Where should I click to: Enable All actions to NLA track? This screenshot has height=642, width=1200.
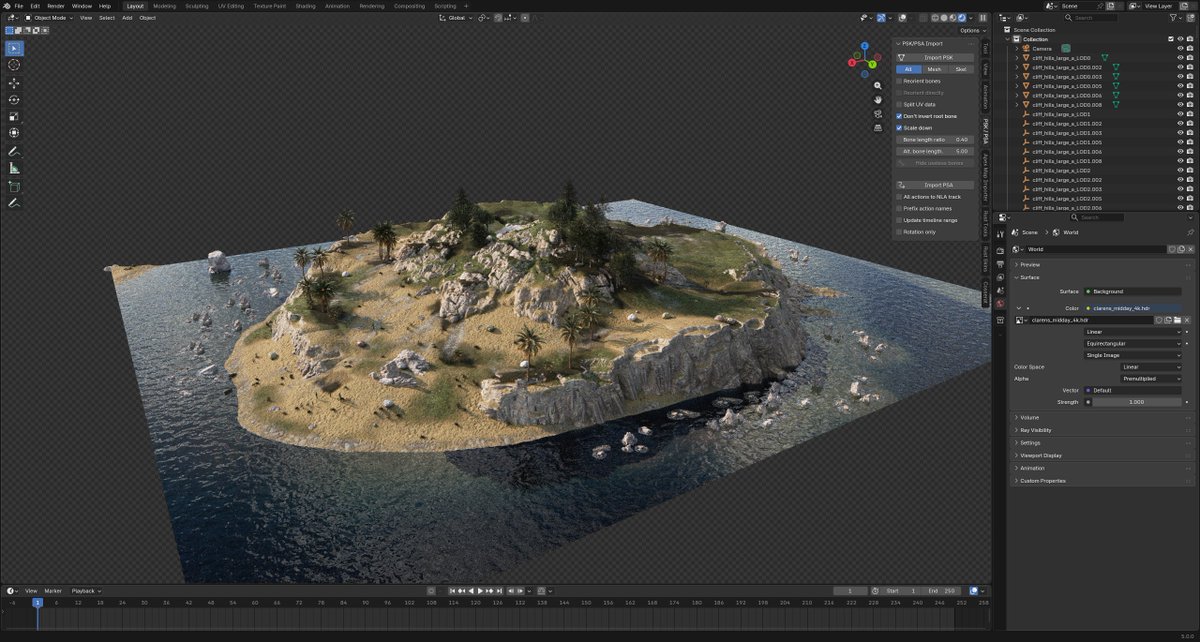point(899,197)
